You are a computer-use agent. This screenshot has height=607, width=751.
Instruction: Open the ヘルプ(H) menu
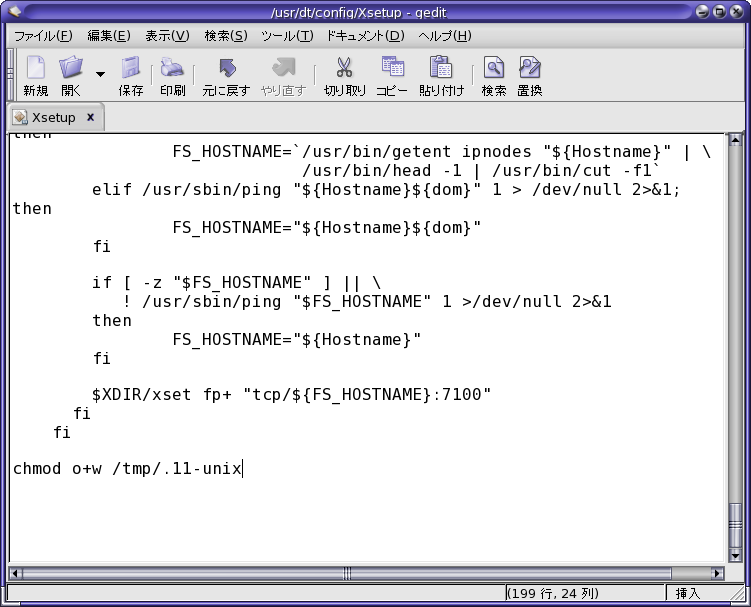[x=444, y=36]
